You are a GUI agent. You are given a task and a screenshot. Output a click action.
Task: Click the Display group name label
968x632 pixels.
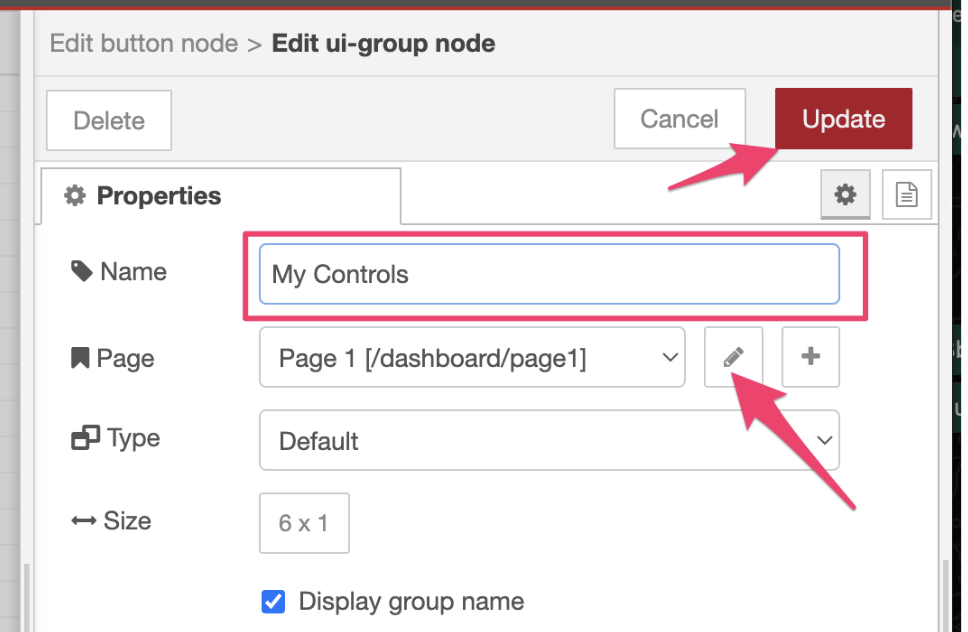click(412, 602)
